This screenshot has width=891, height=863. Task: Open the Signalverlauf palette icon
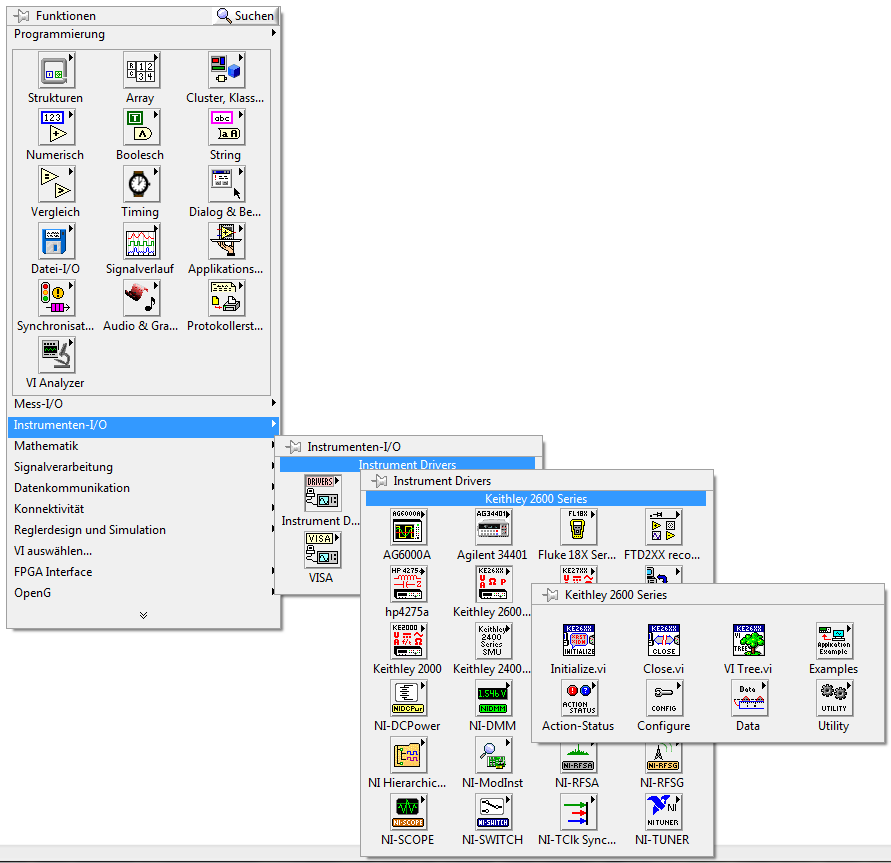click(x=141, y=241)
